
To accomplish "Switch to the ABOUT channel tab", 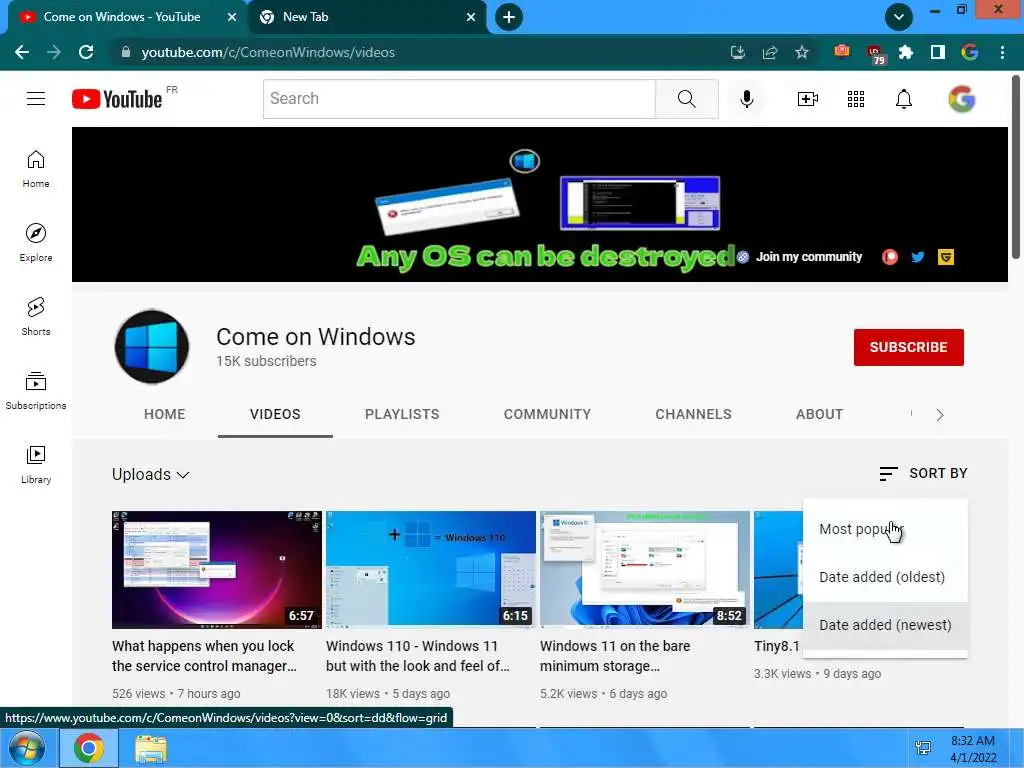I will [820, 414].
